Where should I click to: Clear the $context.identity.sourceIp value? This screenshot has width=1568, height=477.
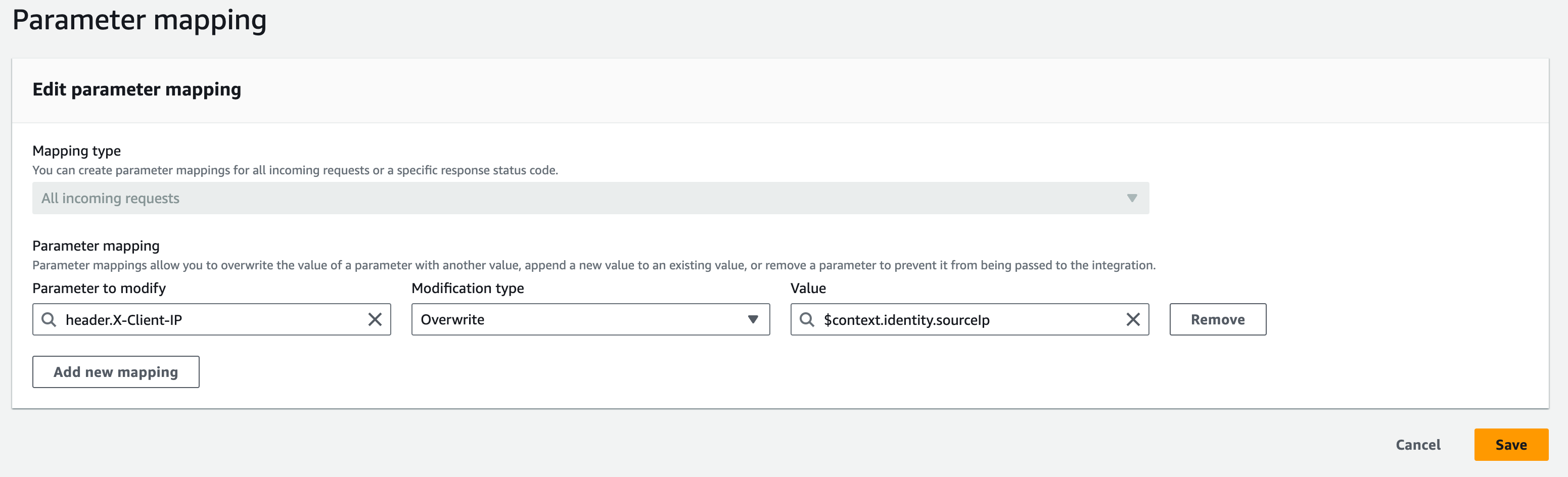click(1133, 319)
